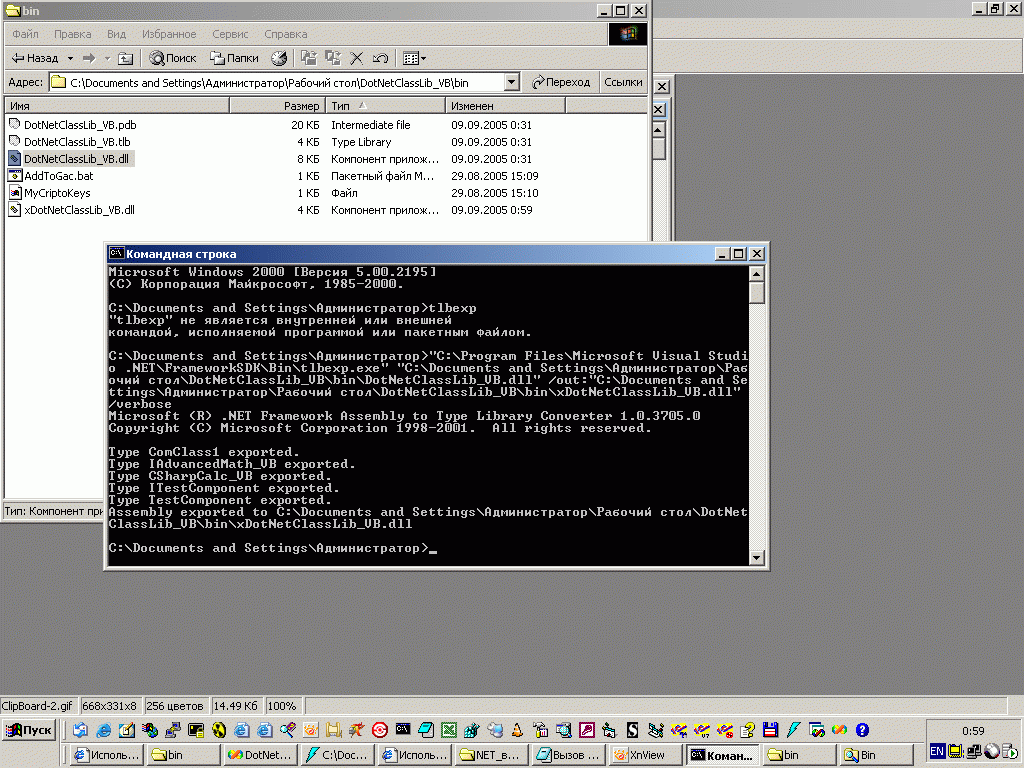Click the Copy To folder icon
This screenshot has height=768, width=1024.
click(333, 58)
